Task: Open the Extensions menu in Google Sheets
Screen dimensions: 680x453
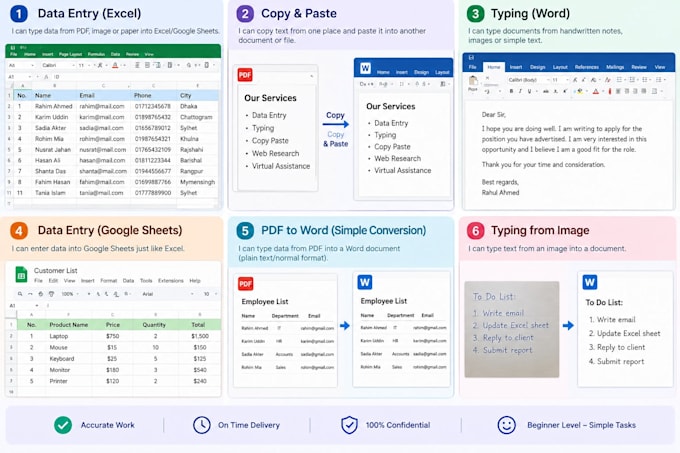Action: 170,280
